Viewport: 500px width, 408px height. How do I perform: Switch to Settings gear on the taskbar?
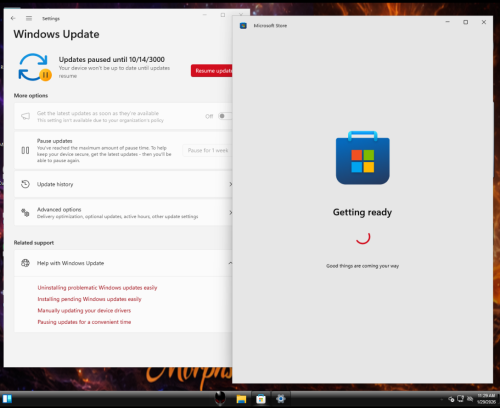coord(281,399)
